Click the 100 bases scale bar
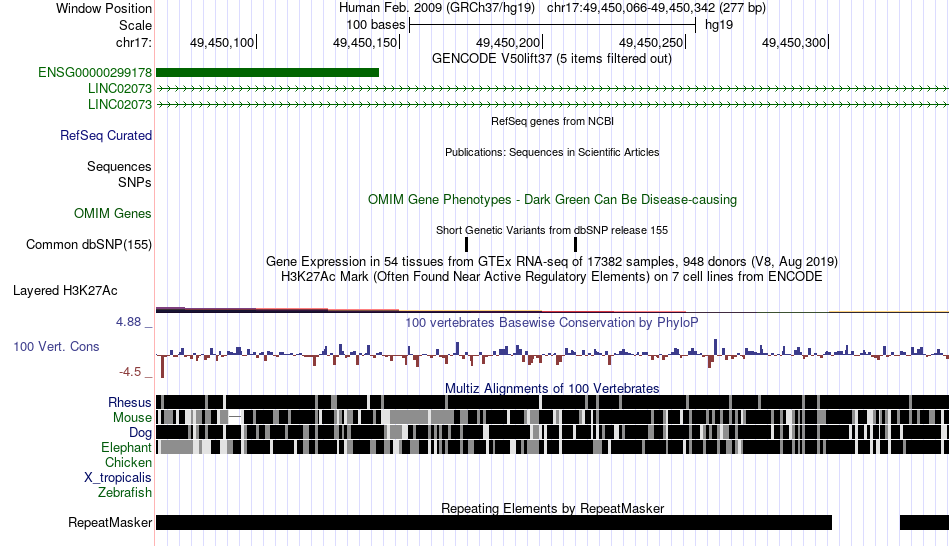The width and height of the screenshot is (950, 546). pyautogui.click(x=553, y=25)
